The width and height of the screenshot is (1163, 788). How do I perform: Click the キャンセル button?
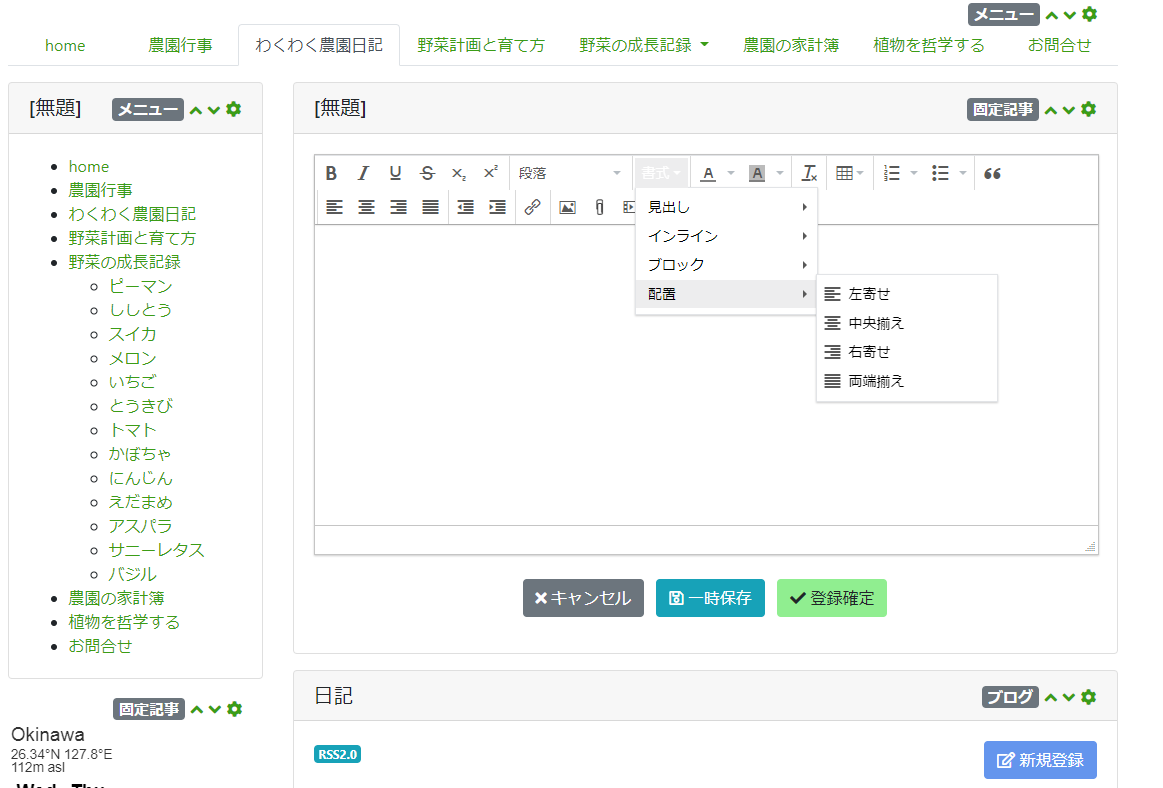pyautogui.click(x=583, y=598)
